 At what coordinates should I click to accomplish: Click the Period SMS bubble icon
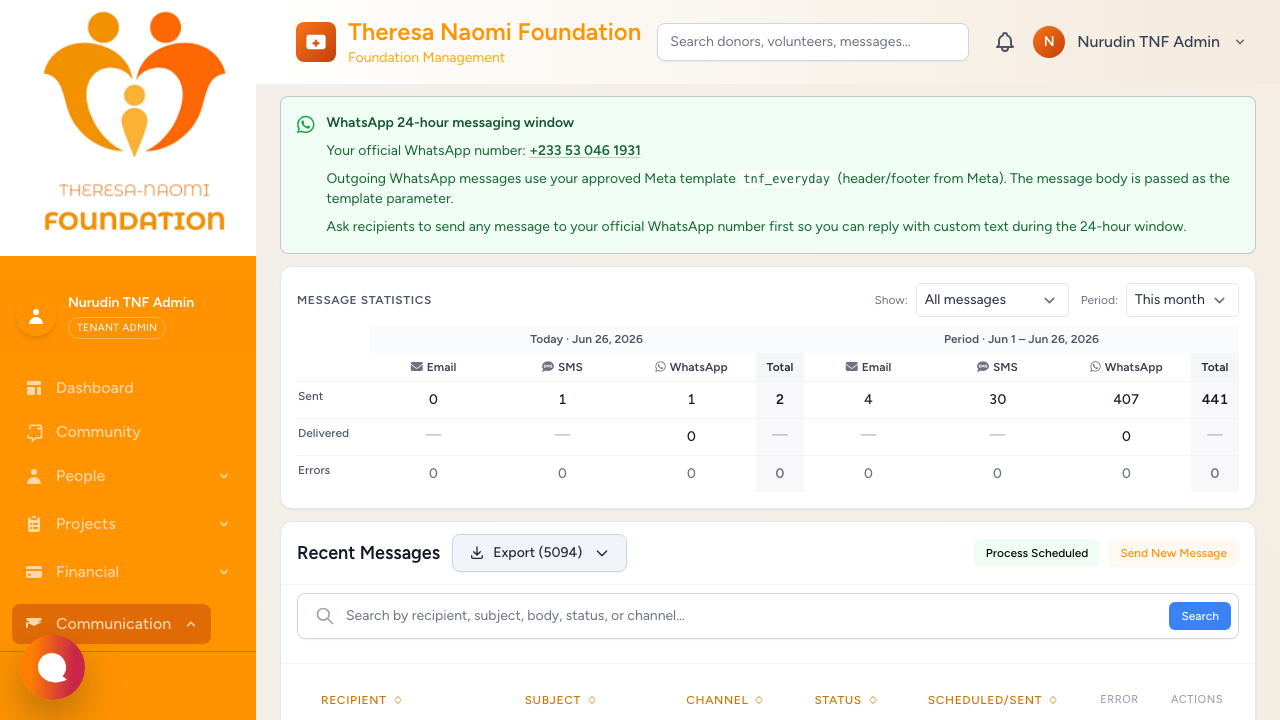coord(983,367)
